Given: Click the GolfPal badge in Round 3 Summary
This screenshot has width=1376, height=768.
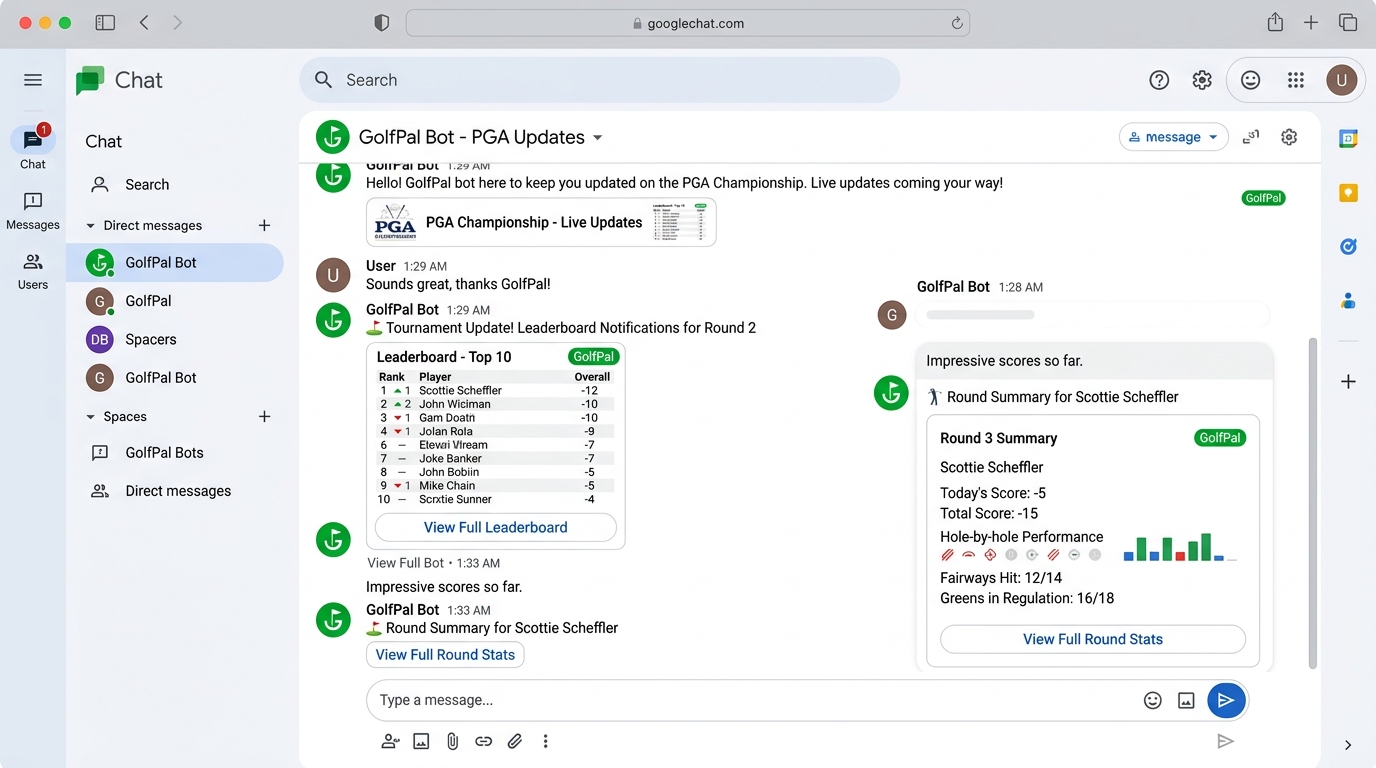Looking at the screenshot, I should click(1220, 438).
